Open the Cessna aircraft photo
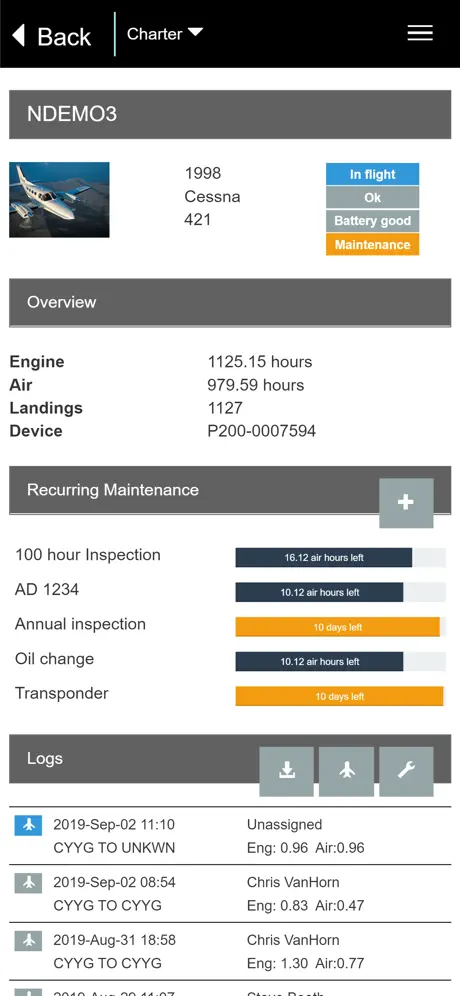 (x=59, y=199)
